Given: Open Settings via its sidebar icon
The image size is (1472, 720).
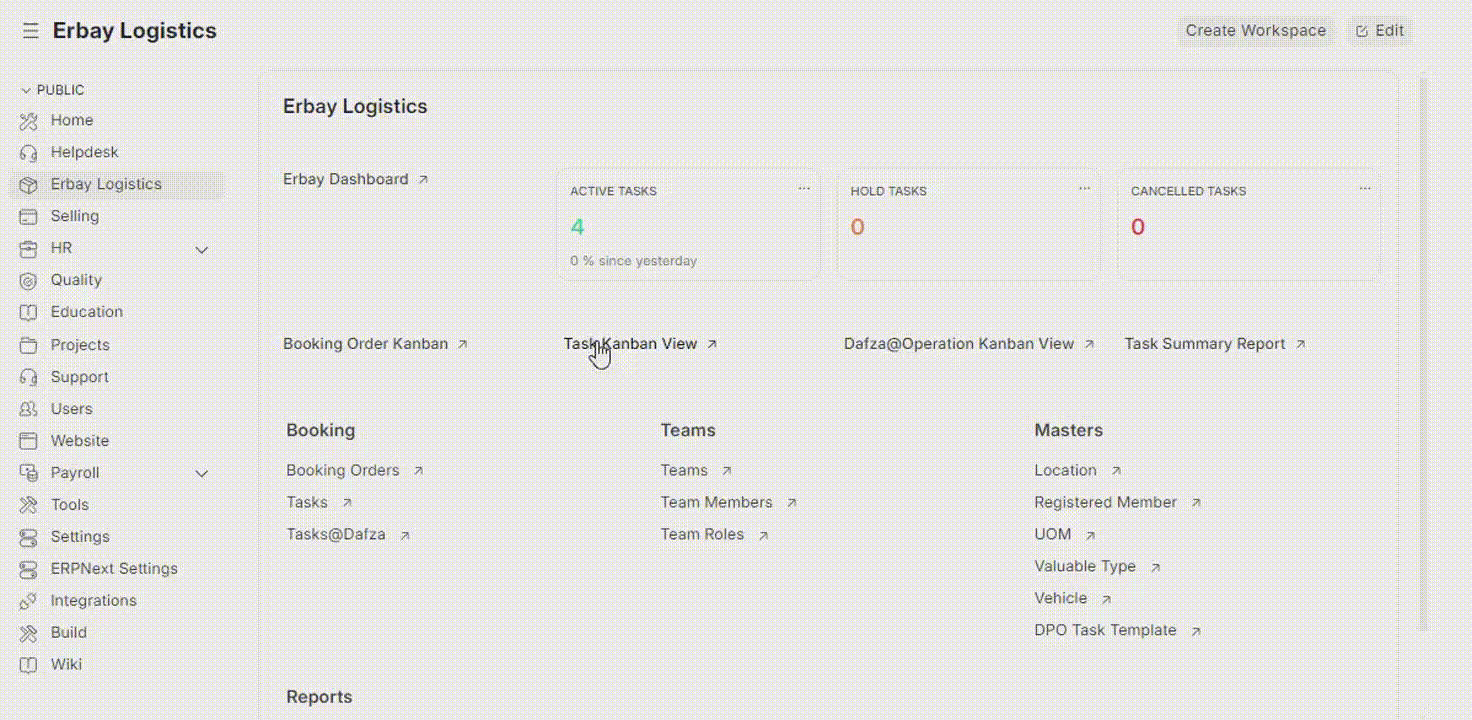Looking at the screenshot, I should 29,537.
